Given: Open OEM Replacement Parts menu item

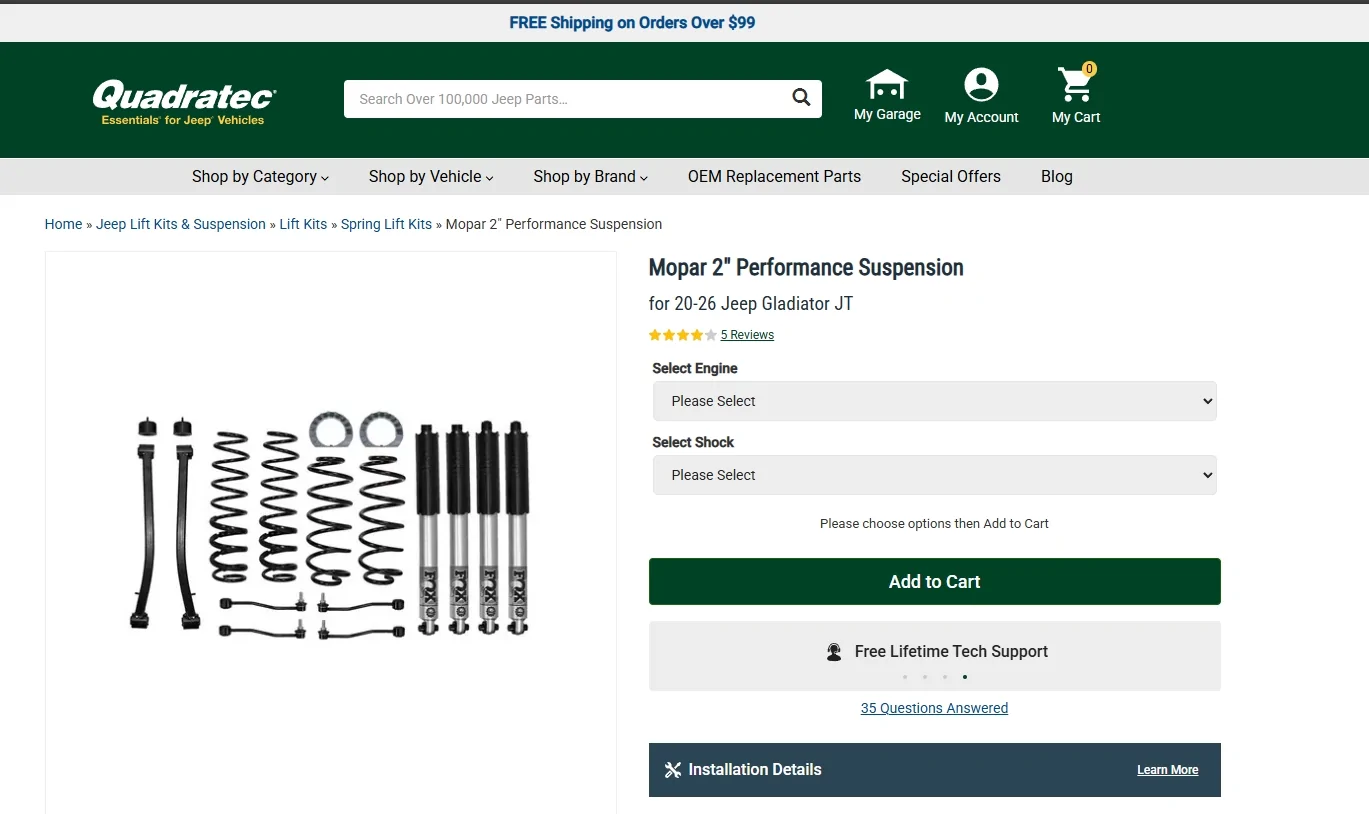Looking at the screenshot, I should (x=774, y=177).
